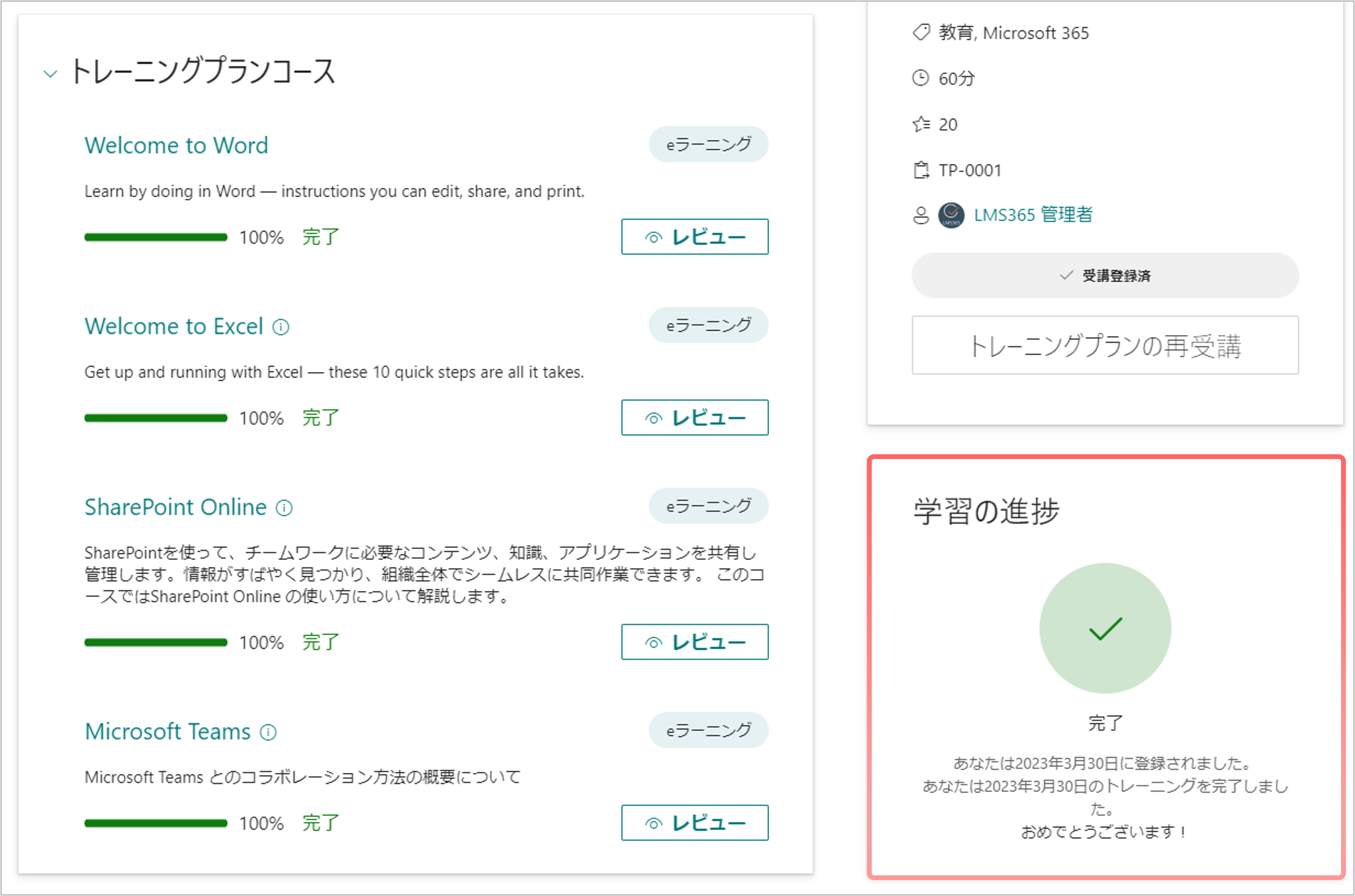Click info icon next to Welcome to Excel
This screenshot has height=896, width=1355.
tap(281, 327)
